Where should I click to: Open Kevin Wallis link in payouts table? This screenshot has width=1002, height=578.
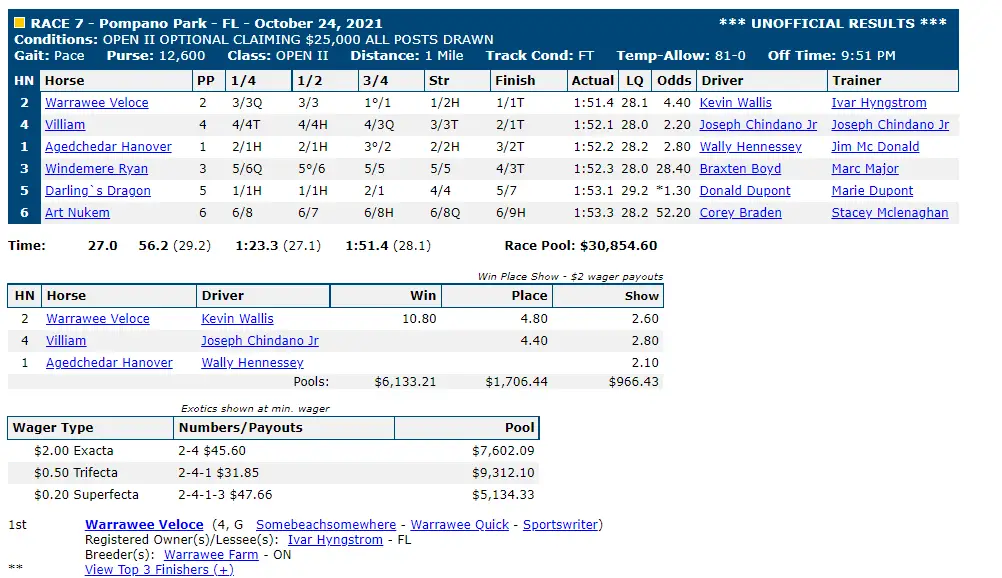[237, 318]
